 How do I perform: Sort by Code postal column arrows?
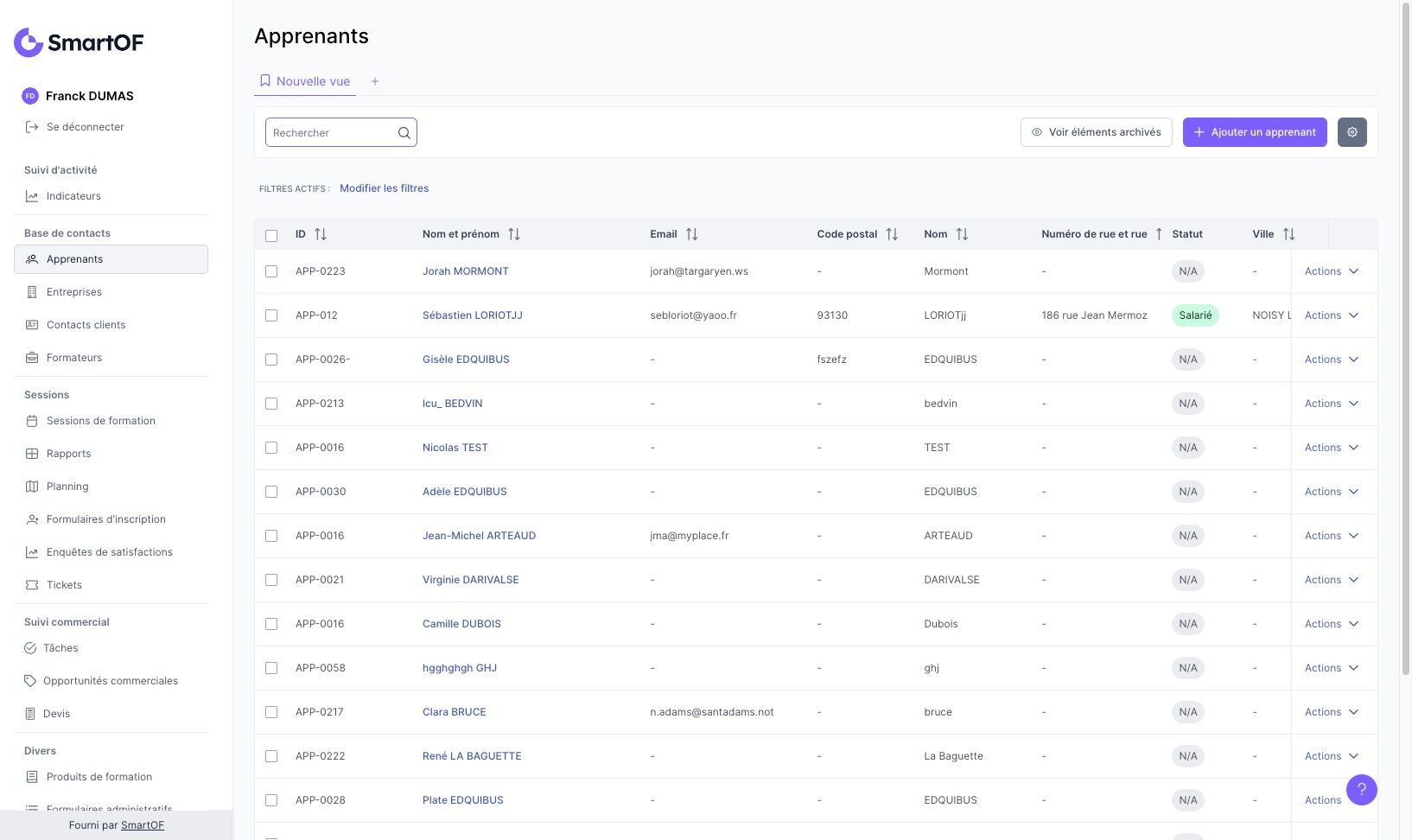click(892, 234)
